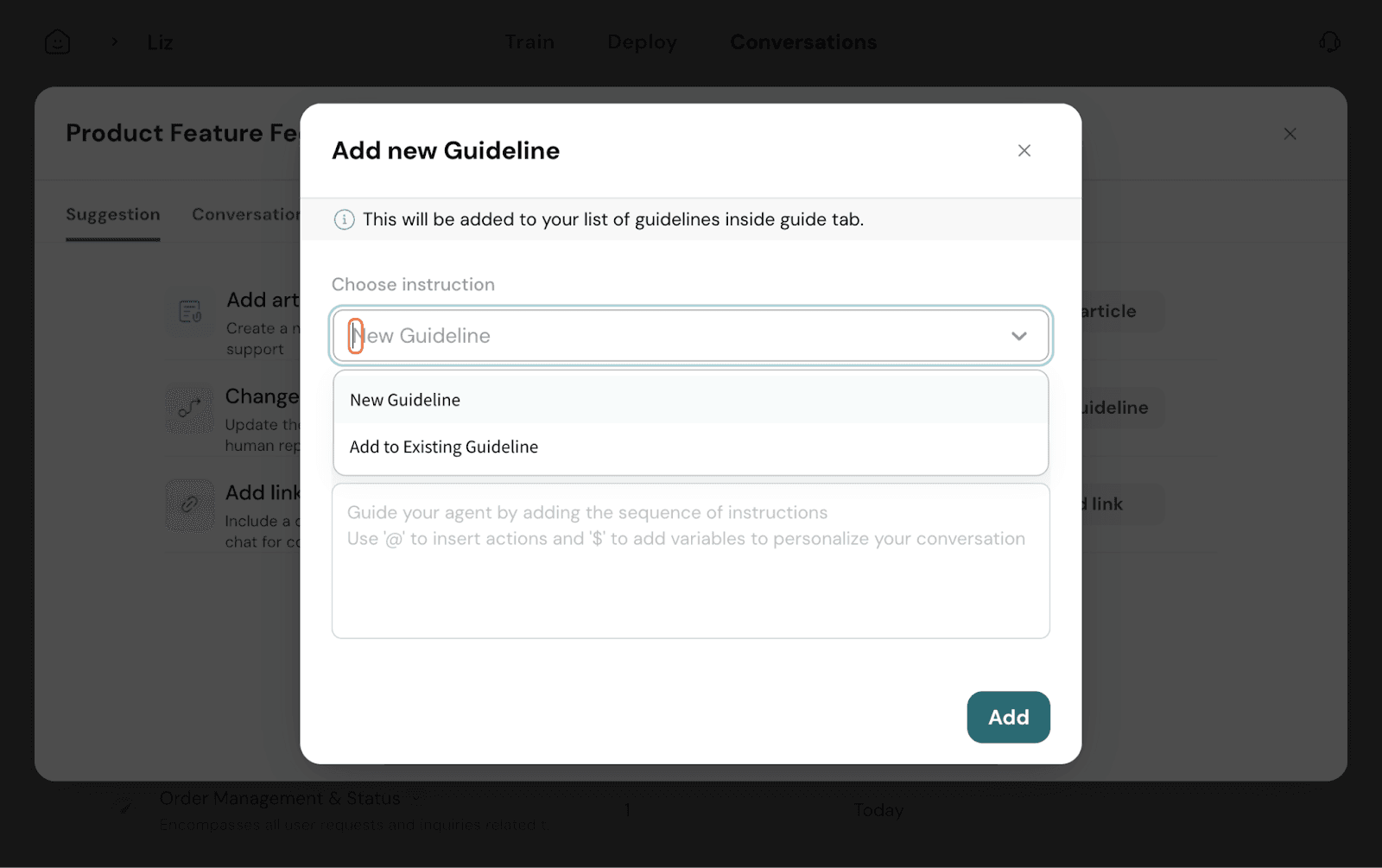1382x868 pixels.
Task: Click the breadcrumb chevron next to Liz
Action: click(x=114, y=41)
